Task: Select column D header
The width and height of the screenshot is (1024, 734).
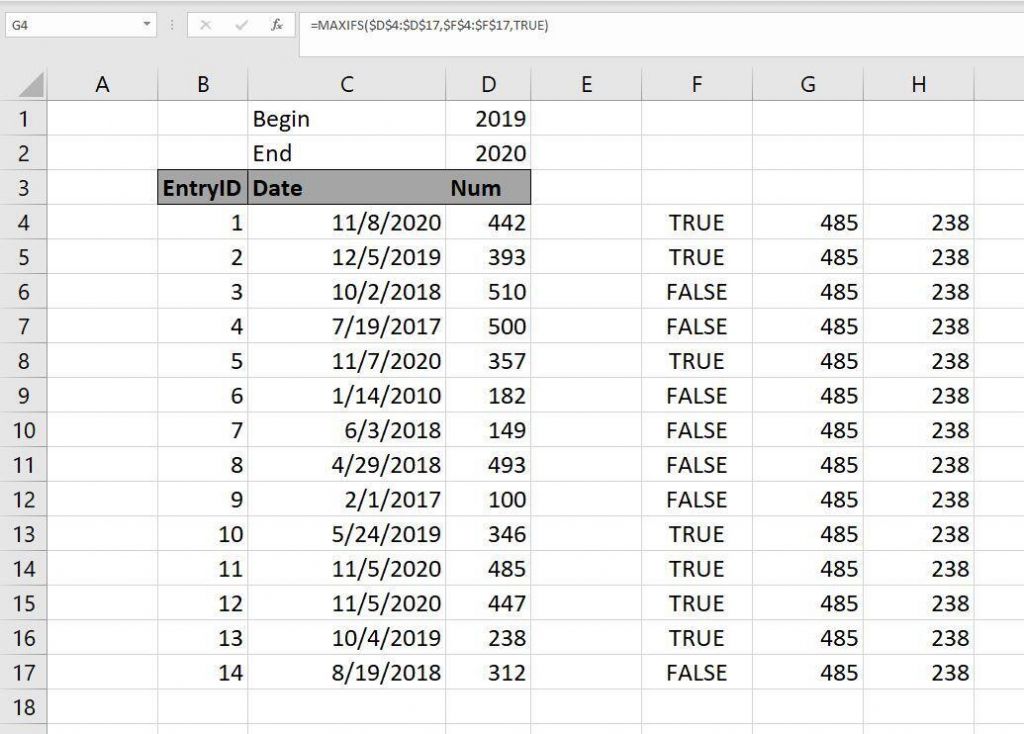Action: coord(488,85)
